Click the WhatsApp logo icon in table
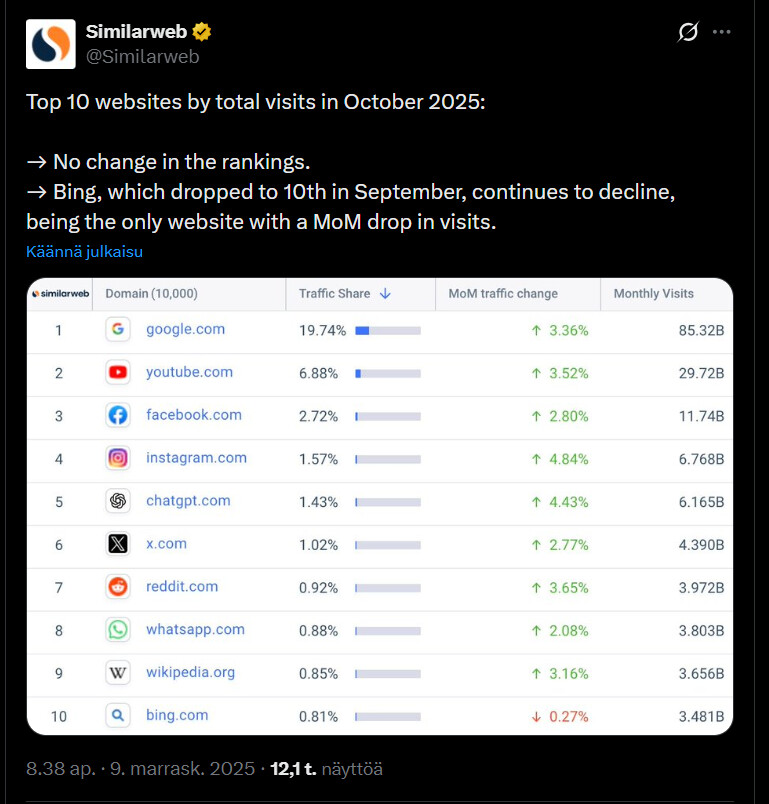Image resolution: width=769 pixels, height=804 pixels. (118, 630)
